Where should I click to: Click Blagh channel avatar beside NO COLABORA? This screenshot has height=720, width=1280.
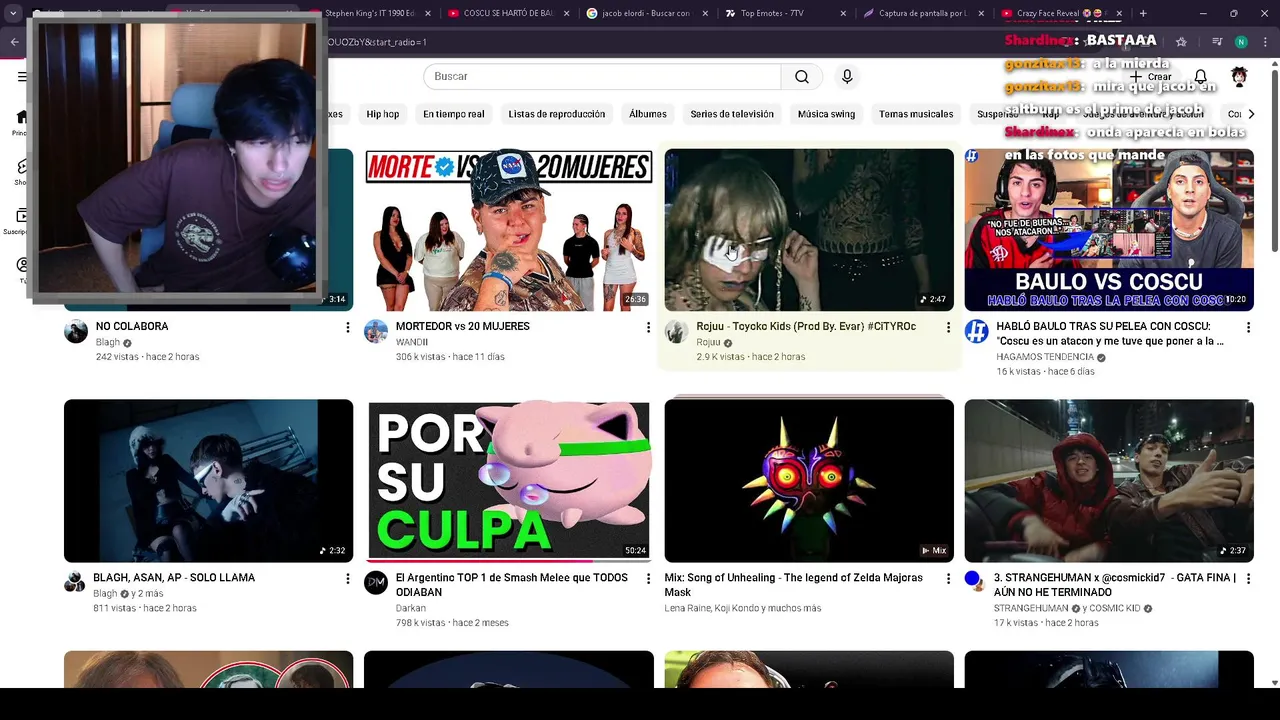pos(76,332)
